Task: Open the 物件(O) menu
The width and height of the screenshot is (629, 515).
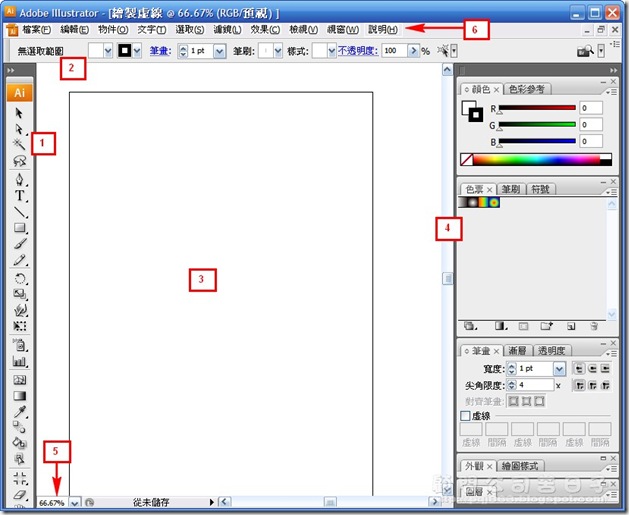Action: point(113,29)
